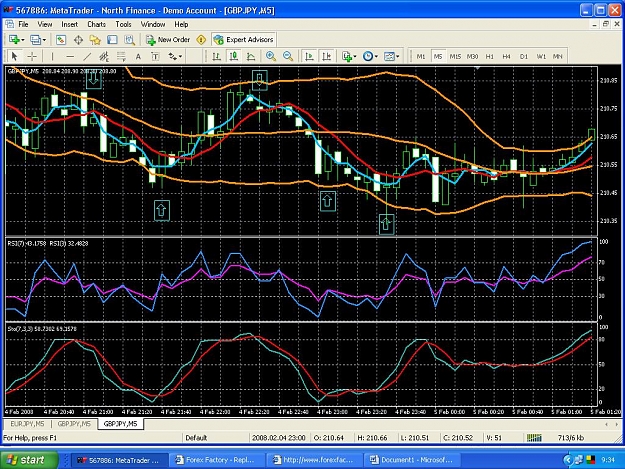Click the 713/6 kb connection status
Screen dimensions: 625x469
(x=571, y=438)
